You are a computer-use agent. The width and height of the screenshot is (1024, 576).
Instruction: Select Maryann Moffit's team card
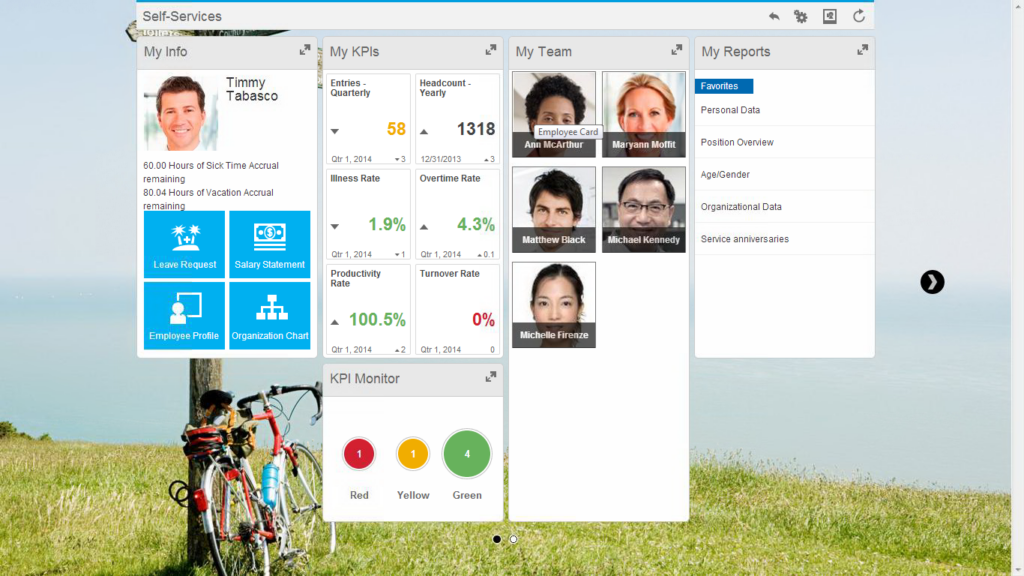pyautogui.click(x=644, y=114)
